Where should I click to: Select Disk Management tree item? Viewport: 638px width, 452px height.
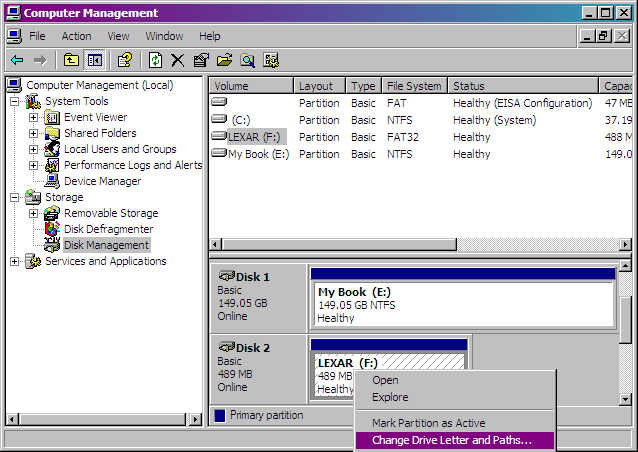(x=107, y=245)
